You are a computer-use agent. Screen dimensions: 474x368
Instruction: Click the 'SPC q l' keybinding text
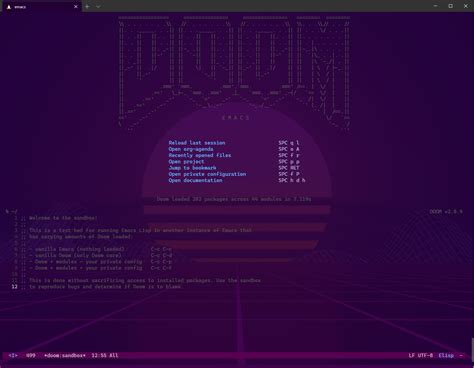[x=289, y=143]
